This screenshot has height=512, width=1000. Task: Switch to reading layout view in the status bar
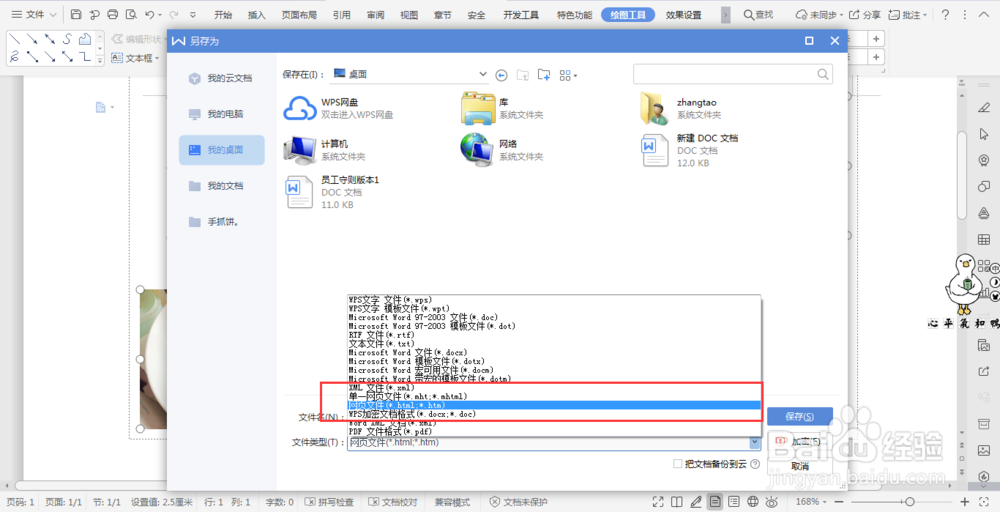point(677,502)
